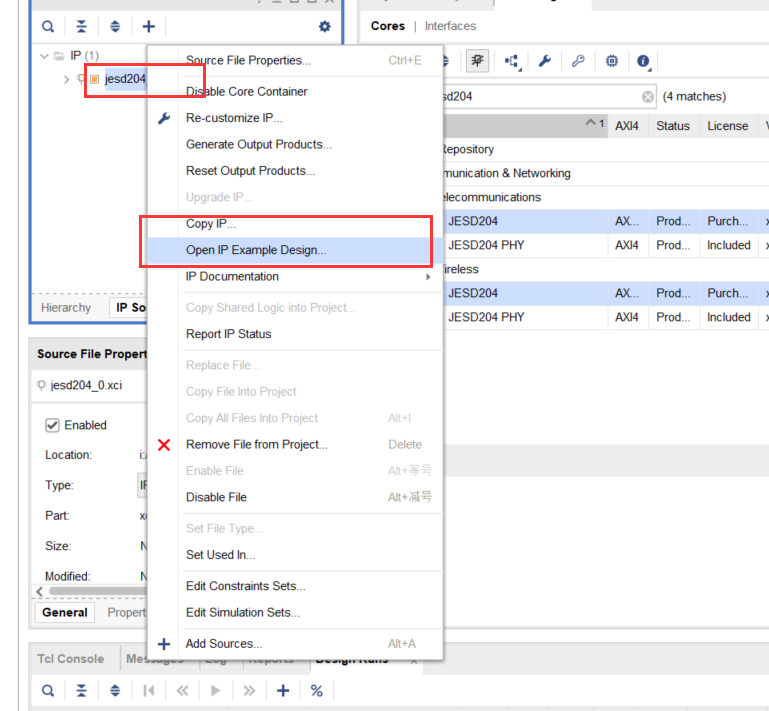Screen dimensions: 769x711
Task: Click the chip IP settings icon in the IP Catalog
Action: 612,61
